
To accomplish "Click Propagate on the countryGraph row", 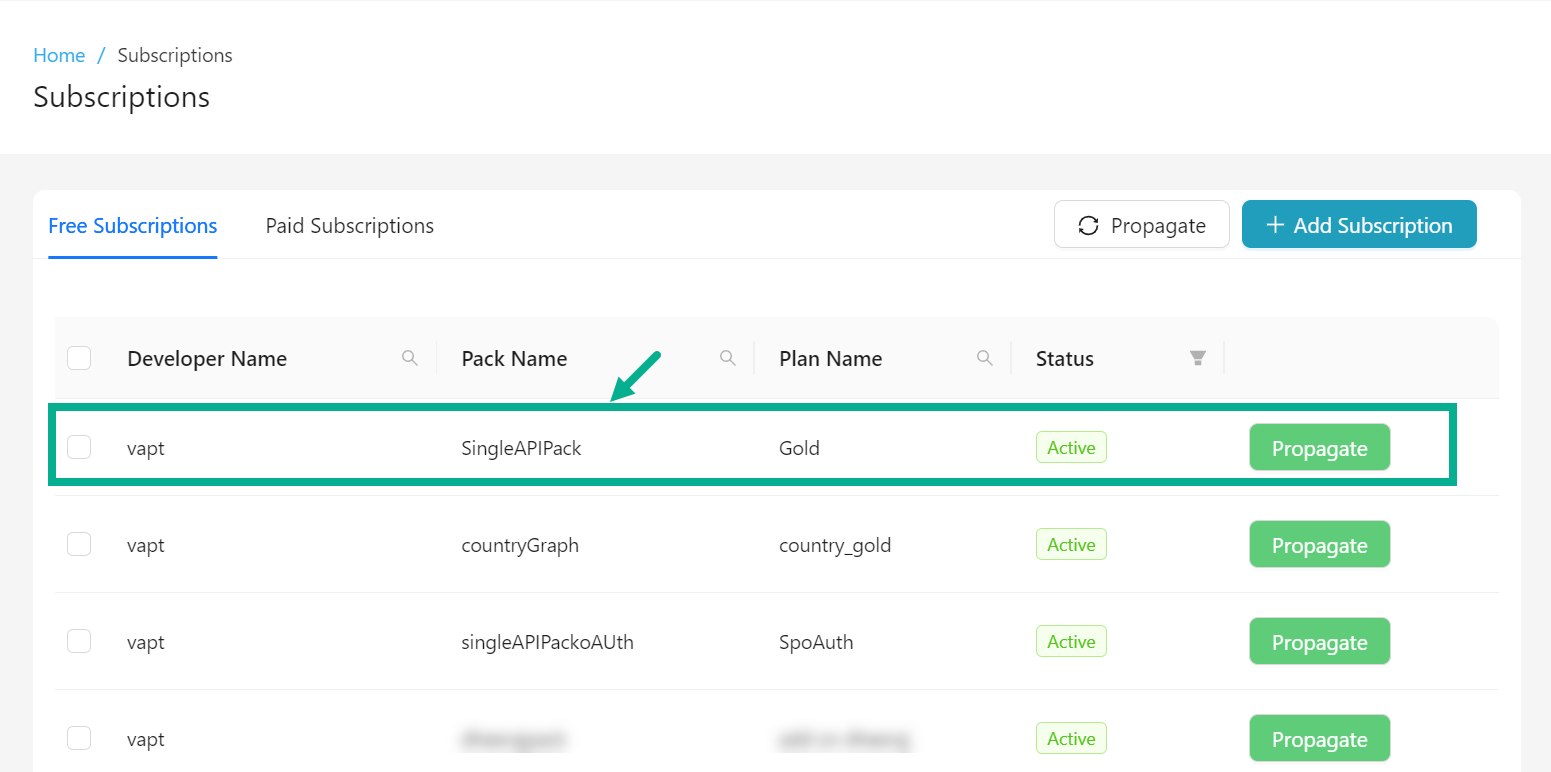I will [x=1319, y=544].
